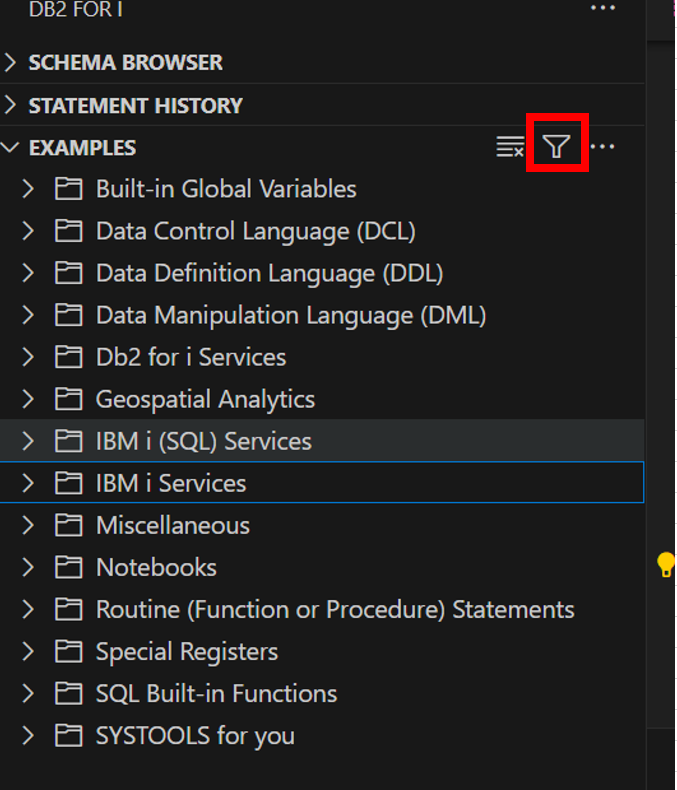Screen dimensions: 677x790
Task: Expand the Built-in Global Variables chevron
Action: click(x=28, y=189)
